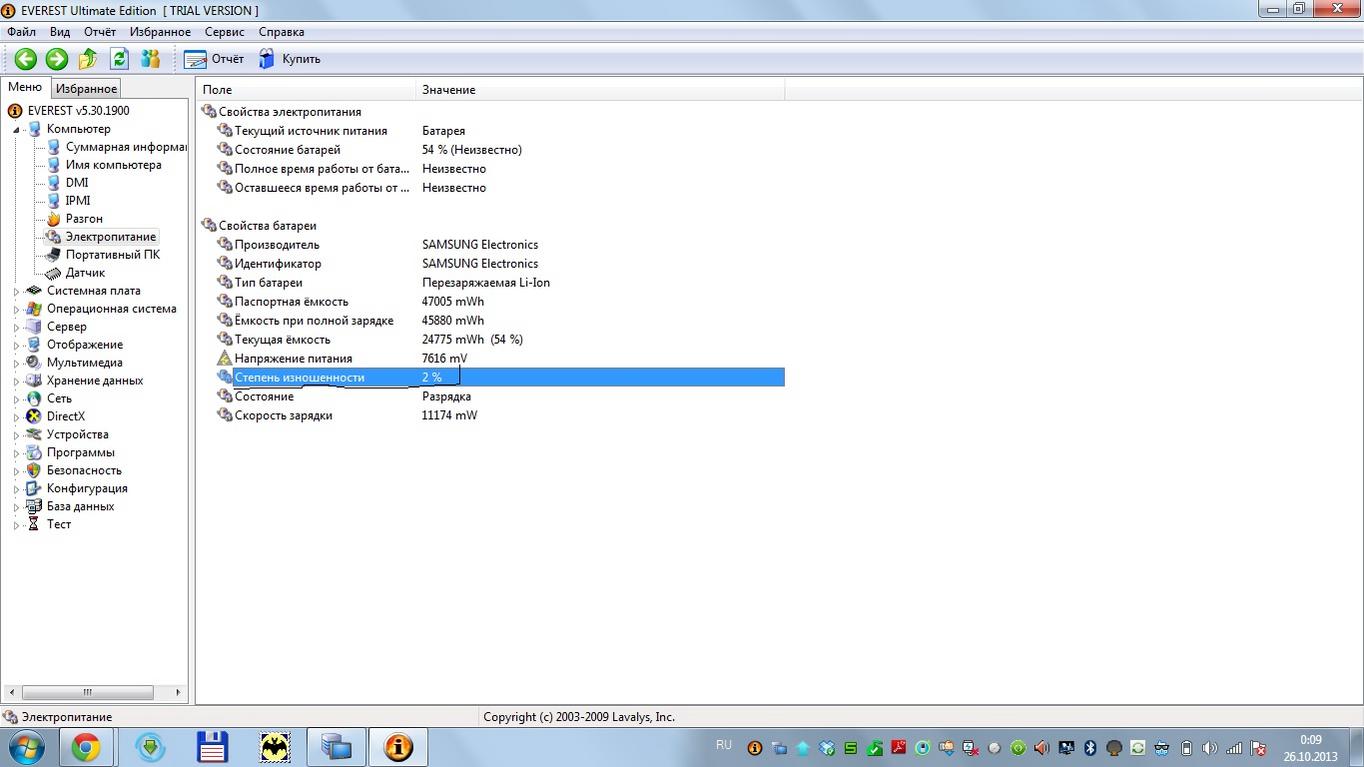Click the users icon in toolbar
The height and width of the screenshot is (767, 1364).
pos(150,59)
